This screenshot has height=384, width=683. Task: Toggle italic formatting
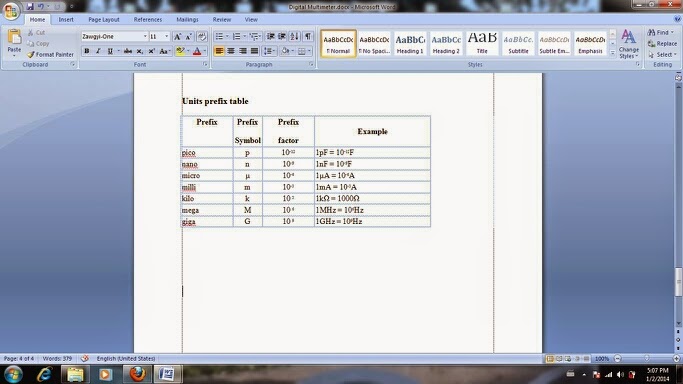coord(98,51)
